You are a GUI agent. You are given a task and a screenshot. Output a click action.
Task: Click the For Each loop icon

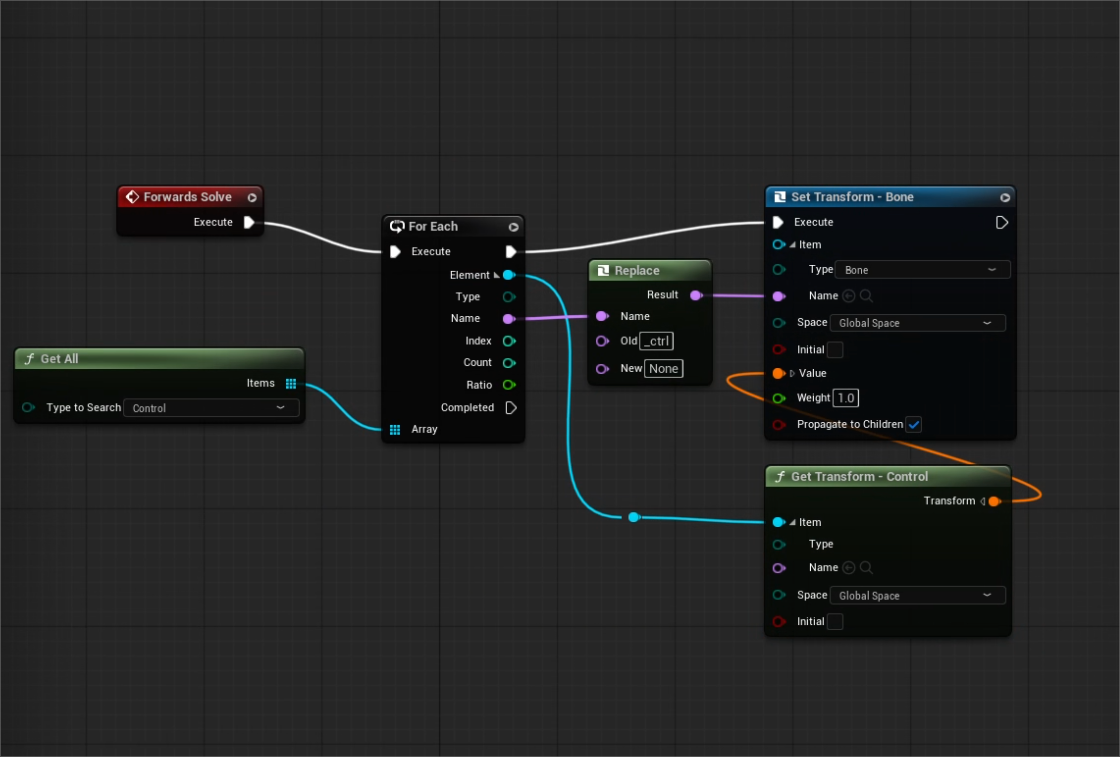396,226
